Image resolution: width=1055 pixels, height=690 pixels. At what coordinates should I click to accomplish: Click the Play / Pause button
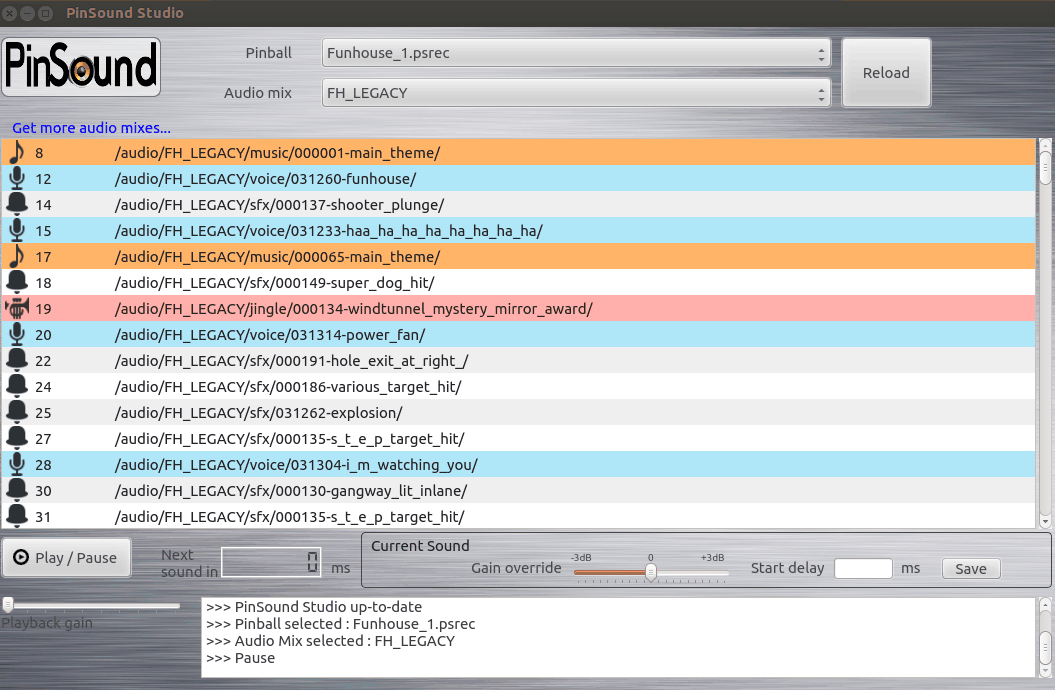tap(66, 558)
